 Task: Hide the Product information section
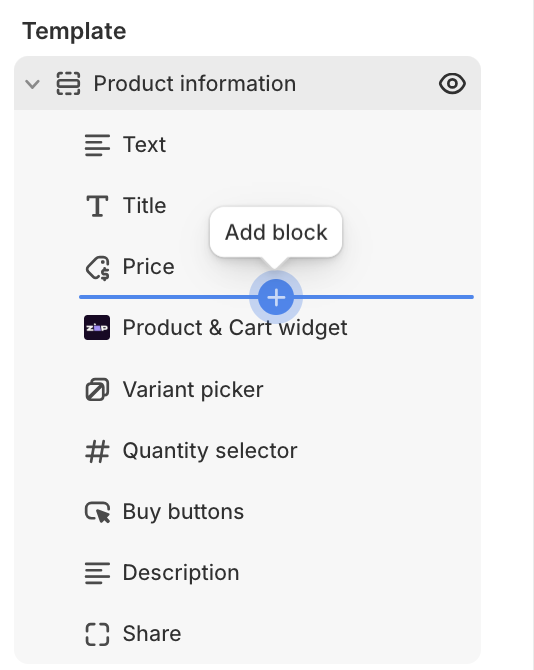click(452, 83)
